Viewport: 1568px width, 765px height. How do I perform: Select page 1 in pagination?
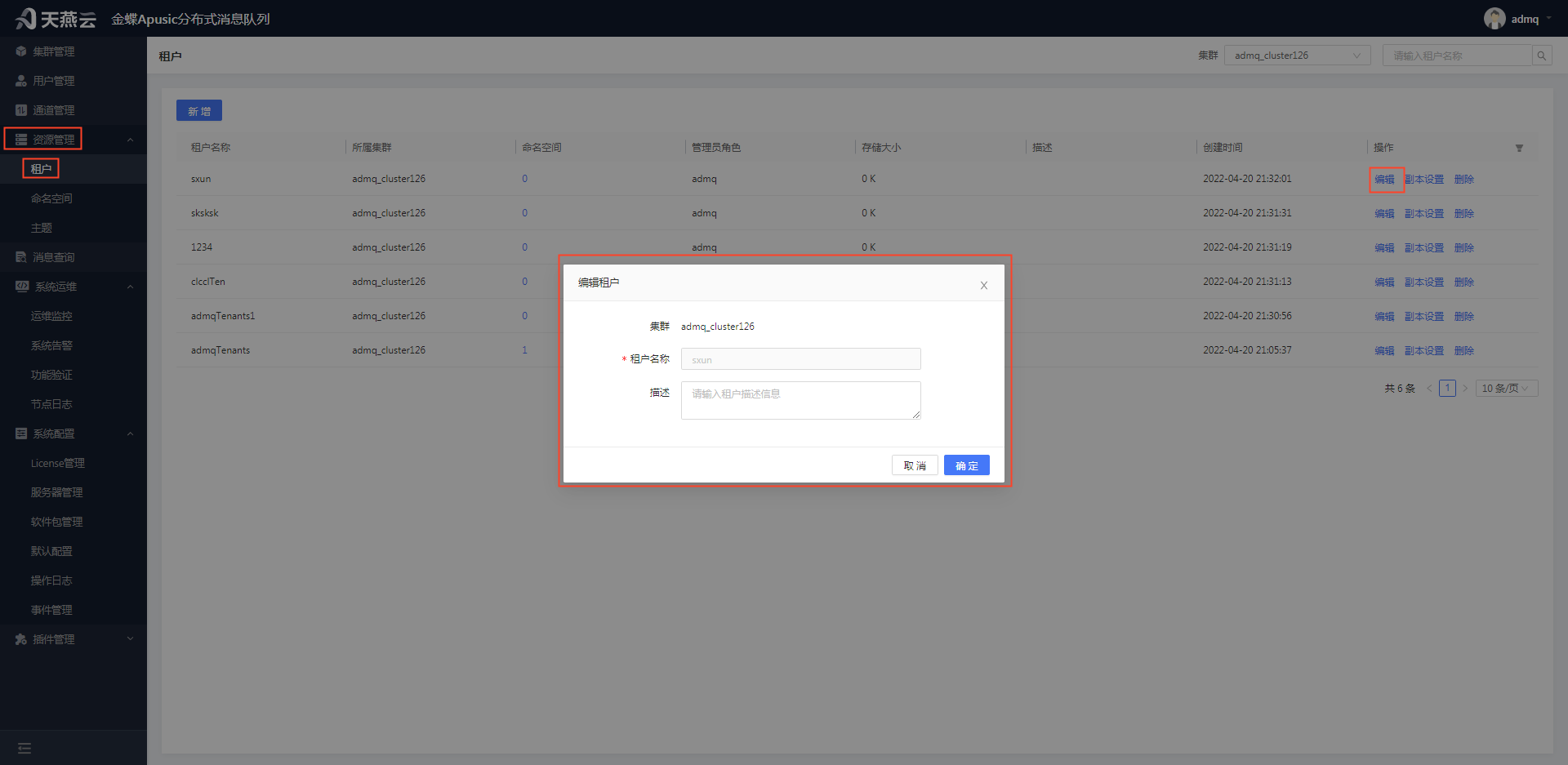point(1447,388)
